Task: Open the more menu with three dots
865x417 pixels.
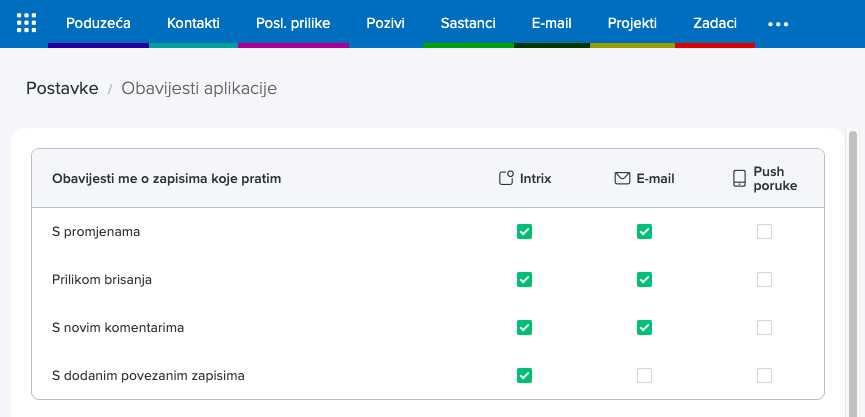Action: pos(778,24)
